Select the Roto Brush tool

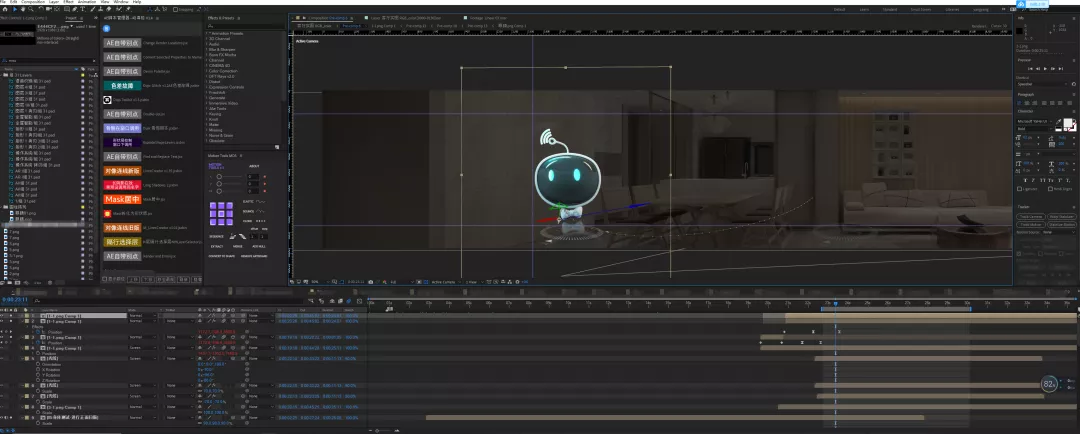[x=119, y=10]
